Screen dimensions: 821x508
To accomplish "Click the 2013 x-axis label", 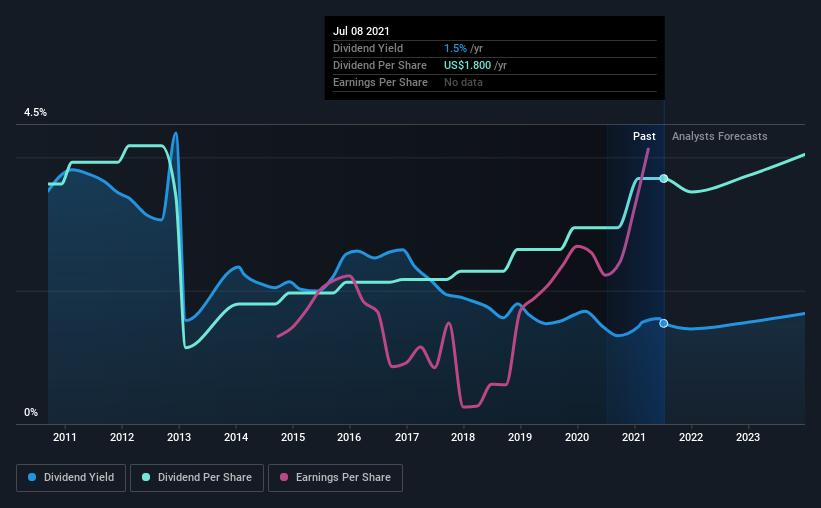I will [179, 437].
